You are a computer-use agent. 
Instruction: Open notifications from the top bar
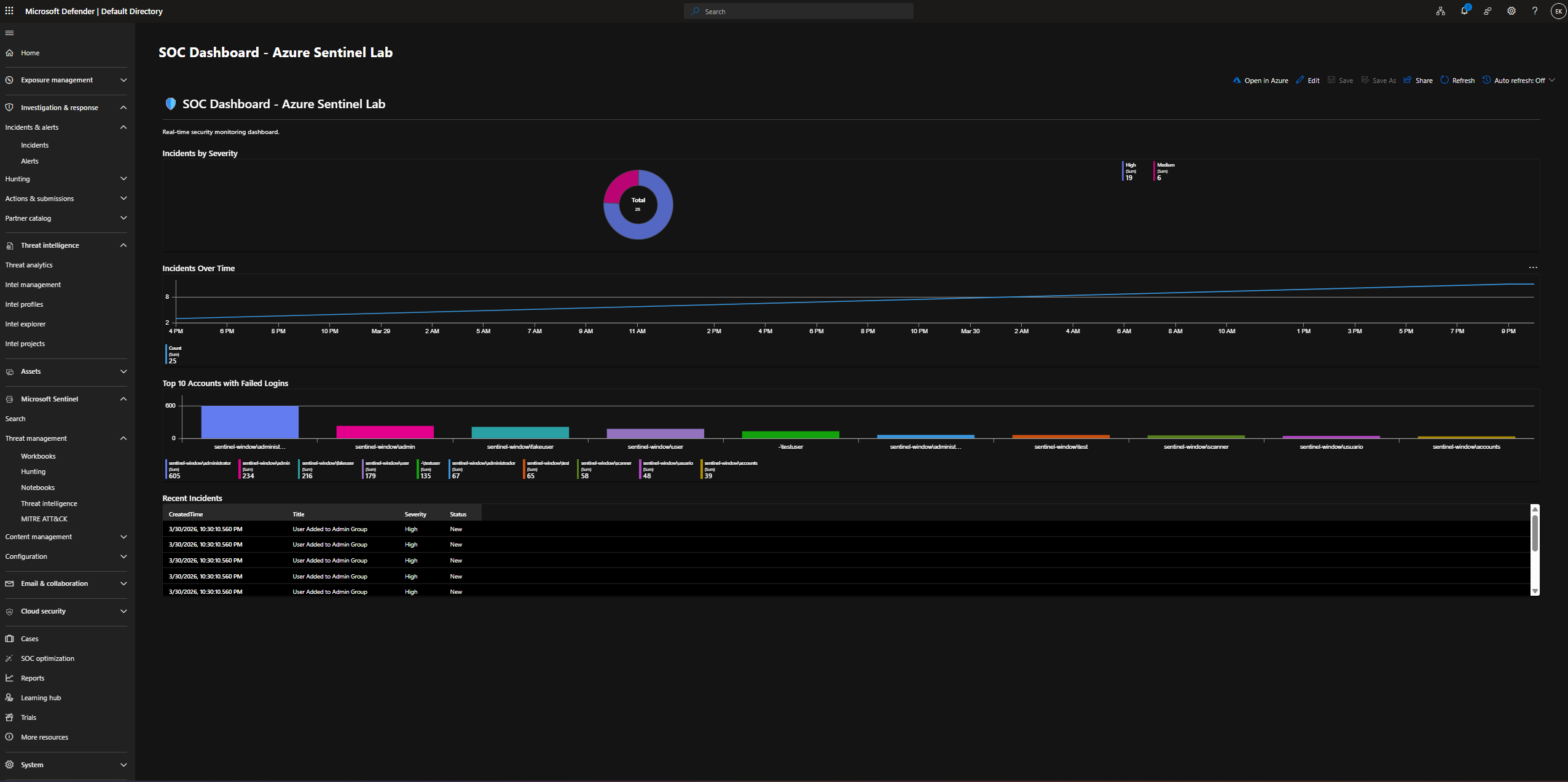[x=1463, y=11]
